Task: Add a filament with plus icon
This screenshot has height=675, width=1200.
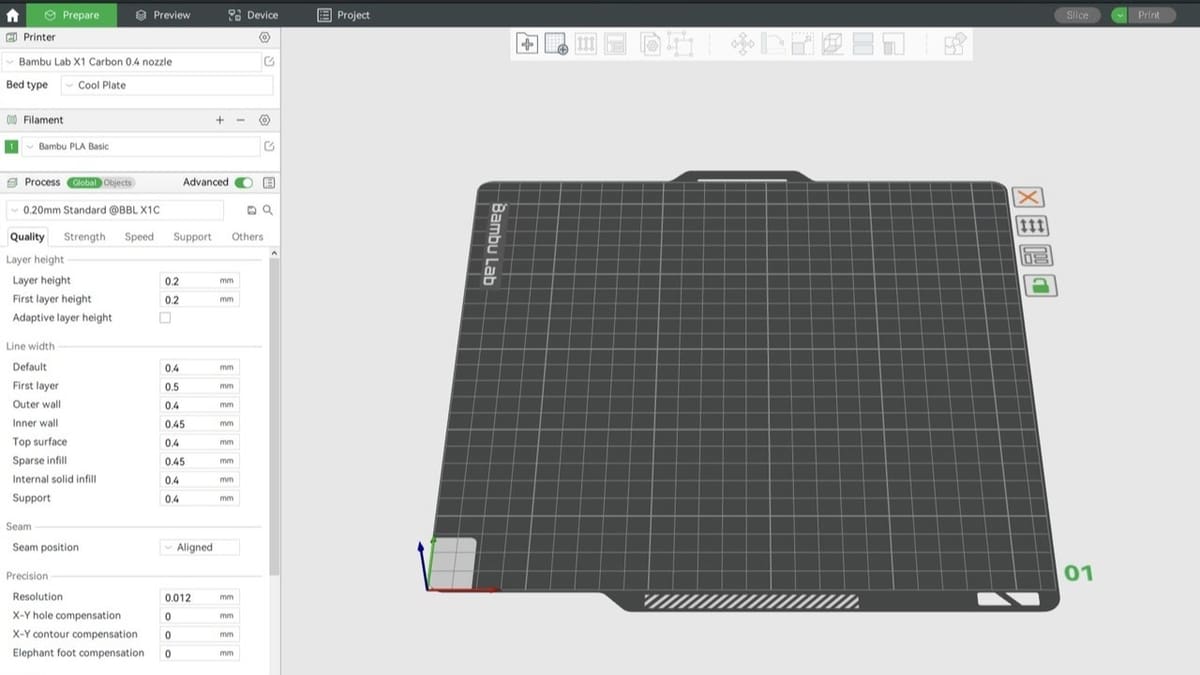Action: (220, 120)
